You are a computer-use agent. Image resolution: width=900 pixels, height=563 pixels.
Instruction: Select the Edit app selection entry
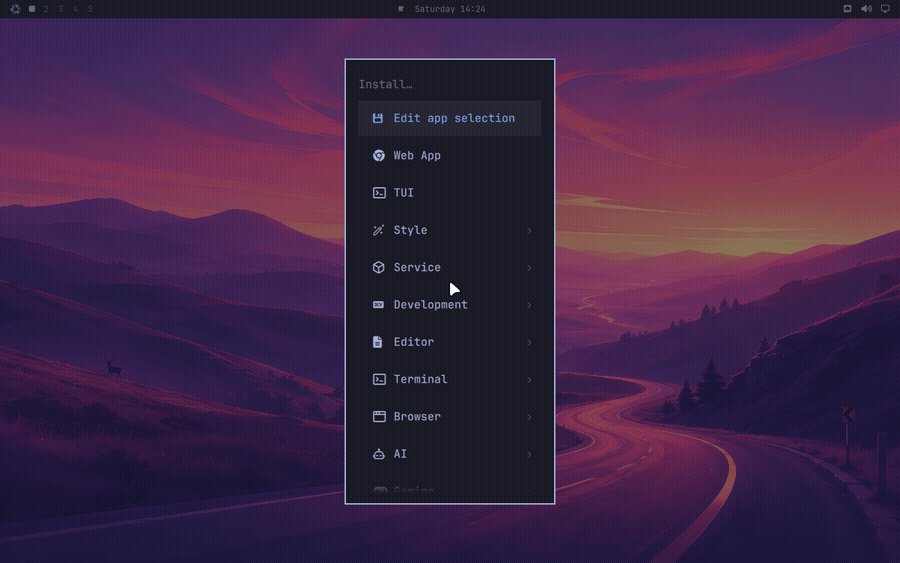click(449, 118)
